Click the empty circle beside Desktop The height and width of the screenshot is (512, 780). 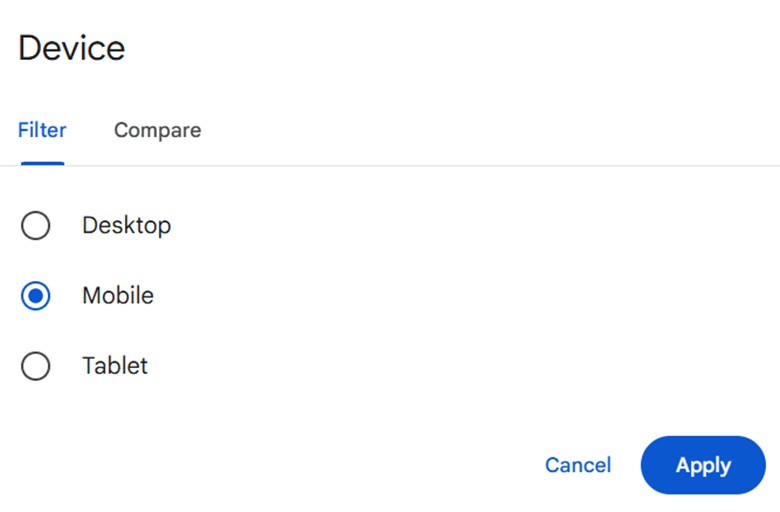[x=35, y=226]
